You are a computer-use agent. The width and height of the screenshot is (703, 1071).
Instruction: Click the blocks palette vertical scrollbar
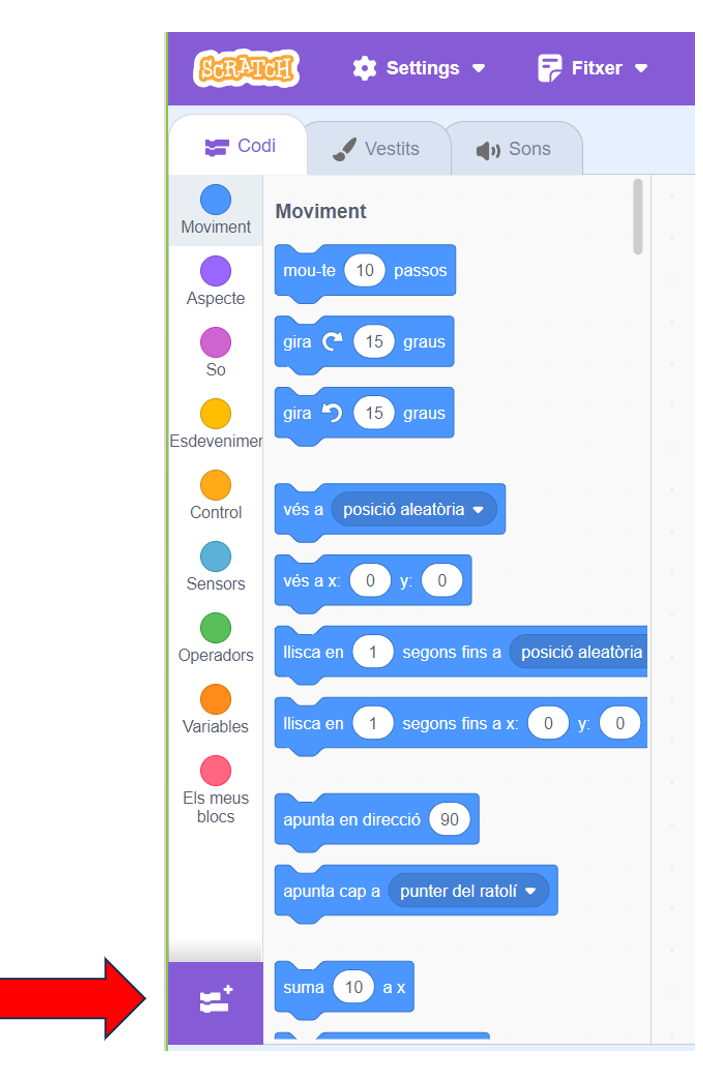coord(638,215)
